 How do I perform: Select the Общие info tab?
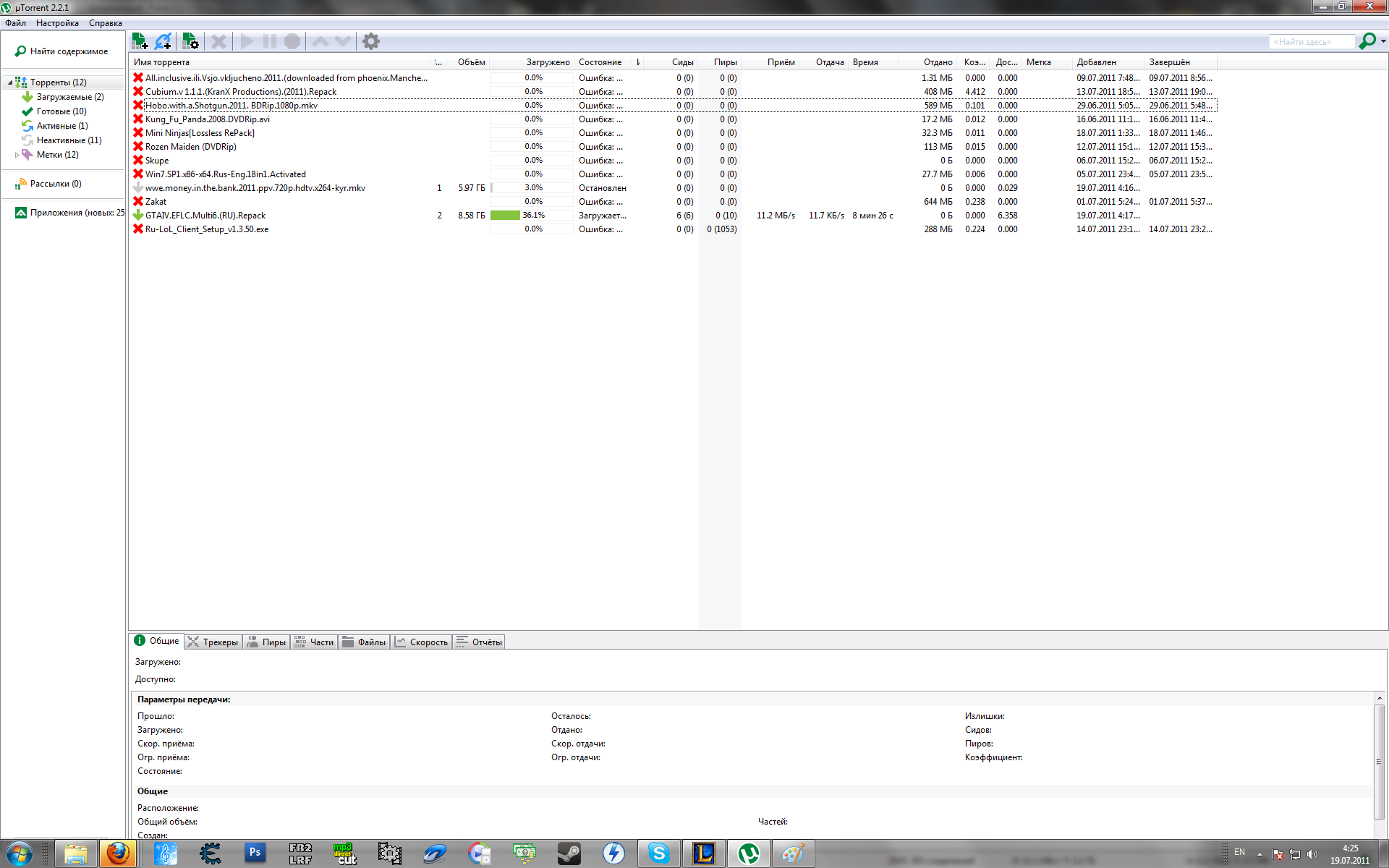tap(156, 641)
